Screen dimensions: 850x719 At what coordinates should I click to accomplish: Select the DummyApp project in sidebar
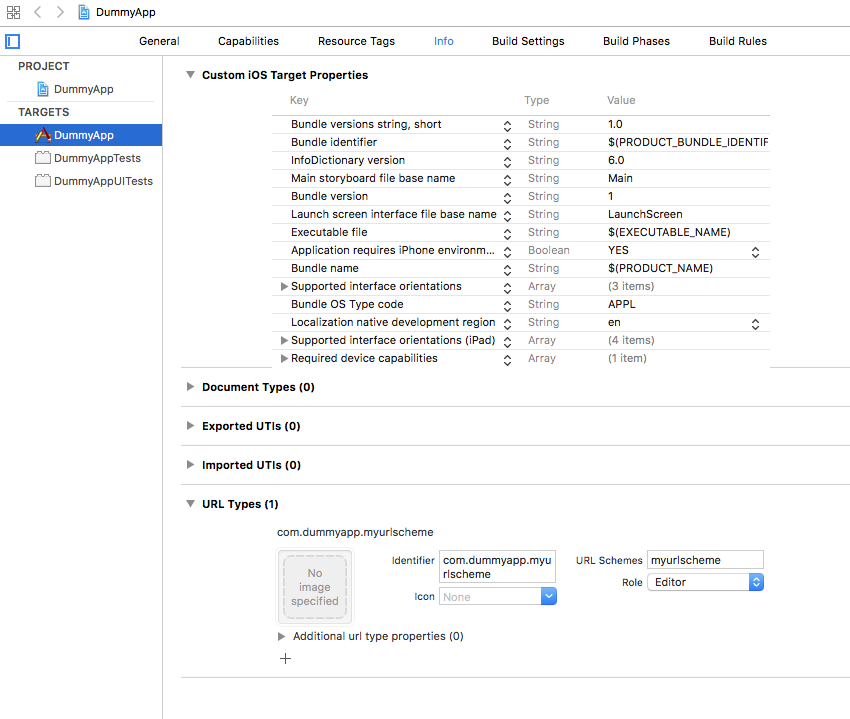tap(83, 89)
